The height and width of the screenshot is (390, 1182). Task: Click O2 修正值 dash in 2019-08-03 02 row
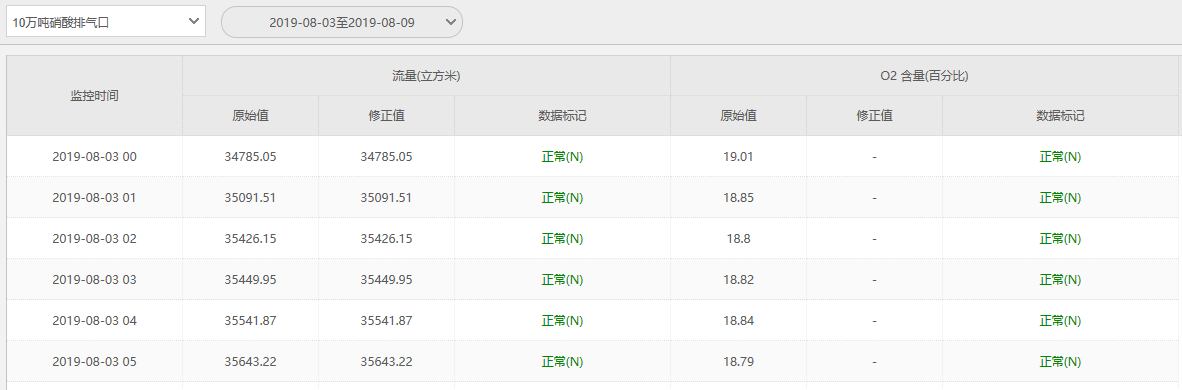tap(874, 238)
